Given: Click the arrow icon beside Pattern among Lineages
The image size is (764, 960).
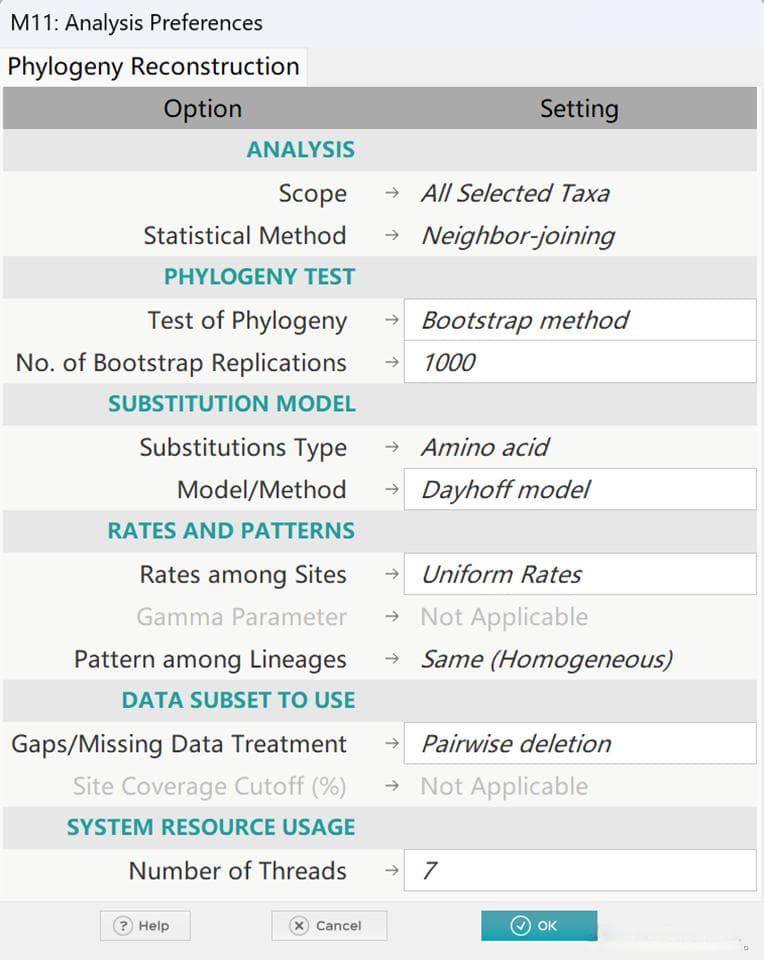Looking at the screenshot, I should click(392, 659).
